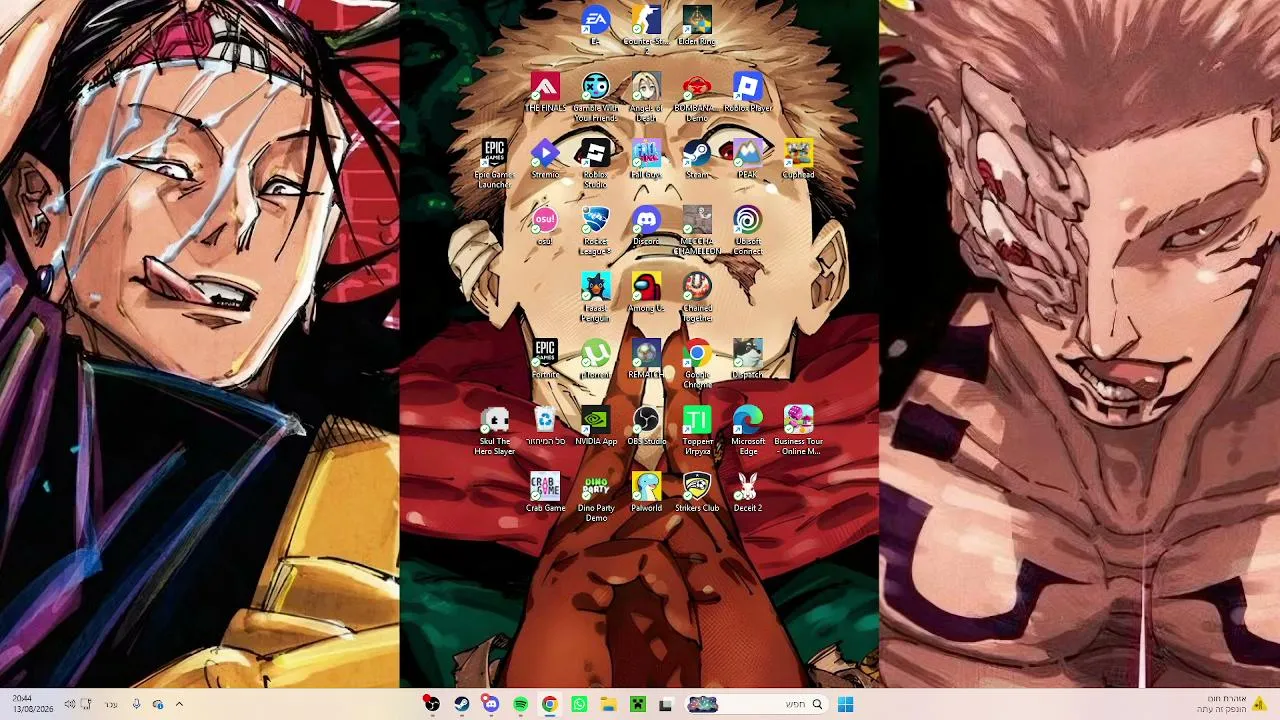Click the taskbar search box
Screen dimensions: 1280x720
(x=756, y=704)
